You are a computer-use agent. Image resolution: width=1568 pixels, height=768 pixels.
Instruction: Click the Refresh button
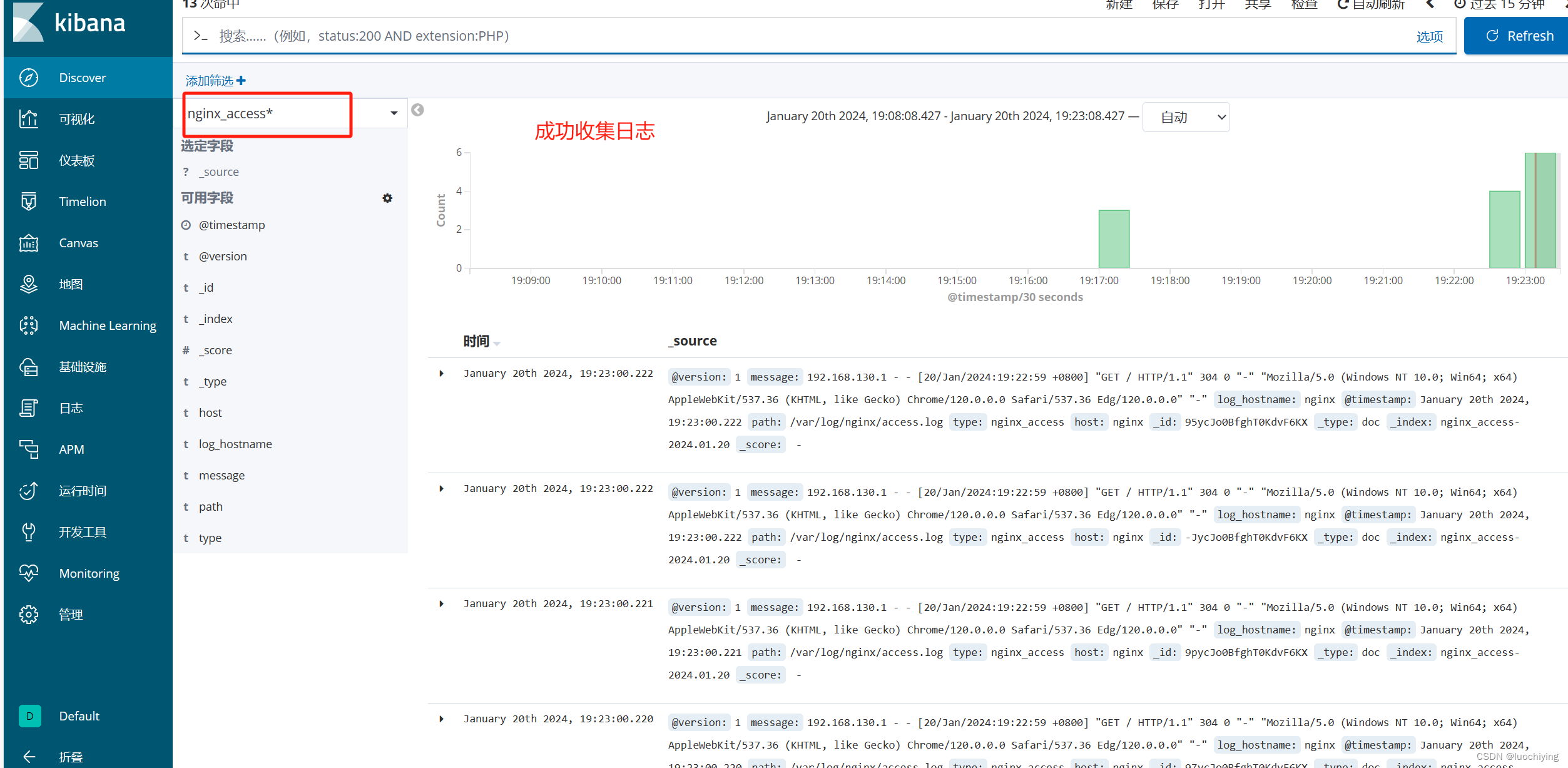click(1518, 36)
